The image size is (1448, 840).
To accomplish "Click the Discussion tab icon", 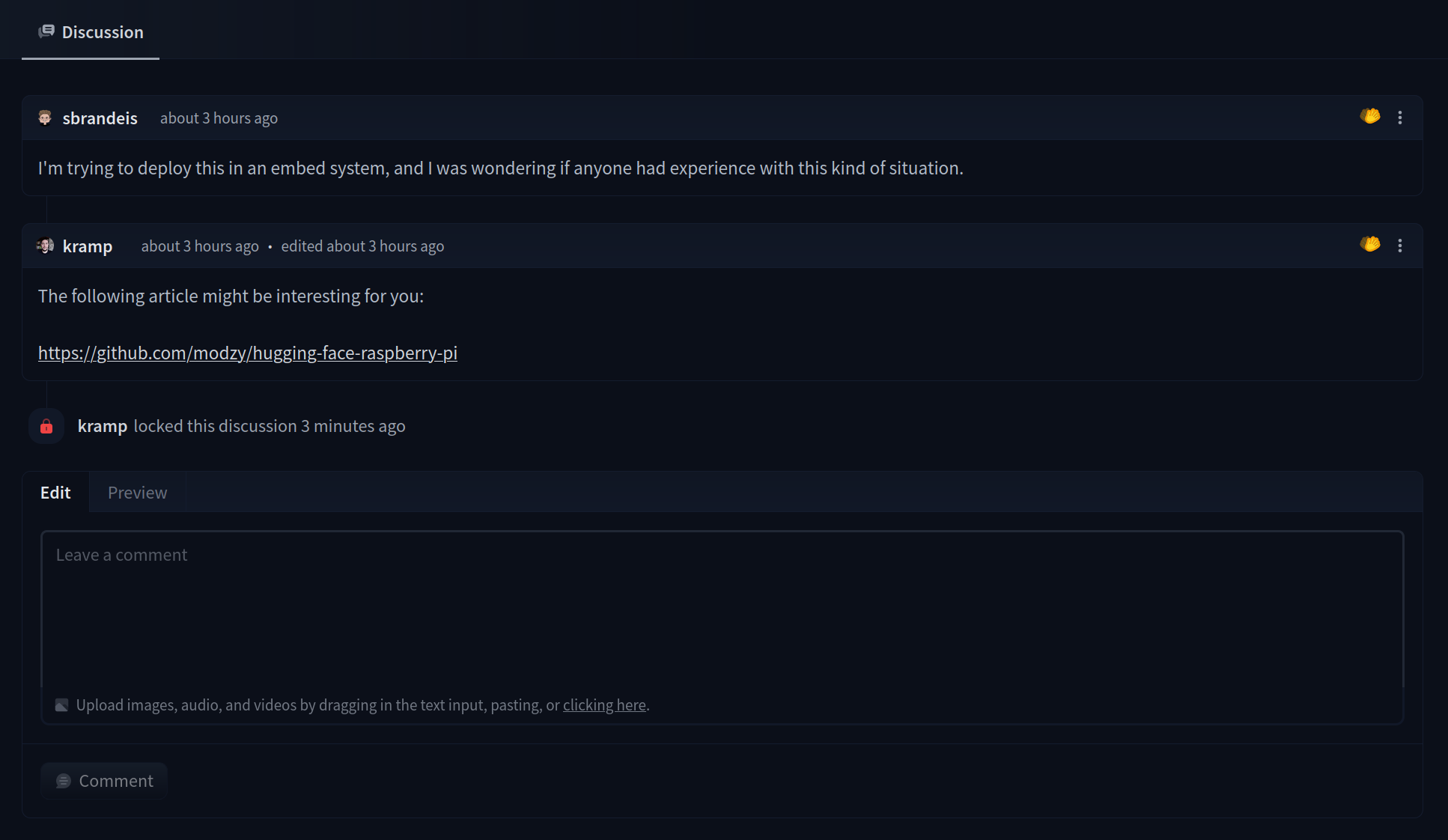I will click(46, 31).
